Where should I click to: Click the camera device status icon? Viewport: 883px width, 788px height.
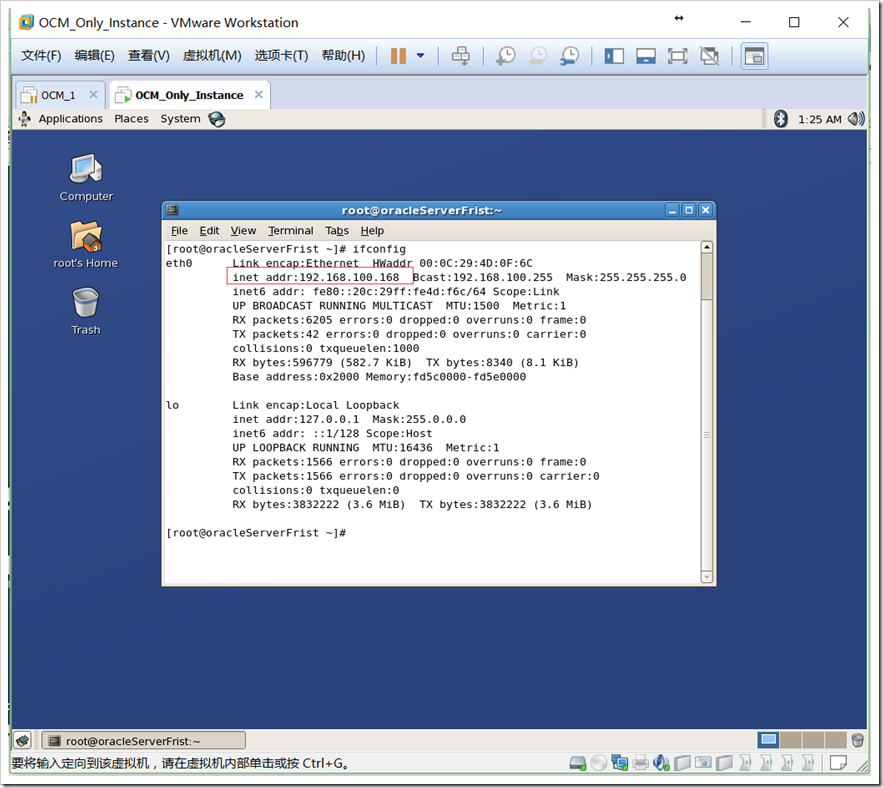[x=703, y=763]
